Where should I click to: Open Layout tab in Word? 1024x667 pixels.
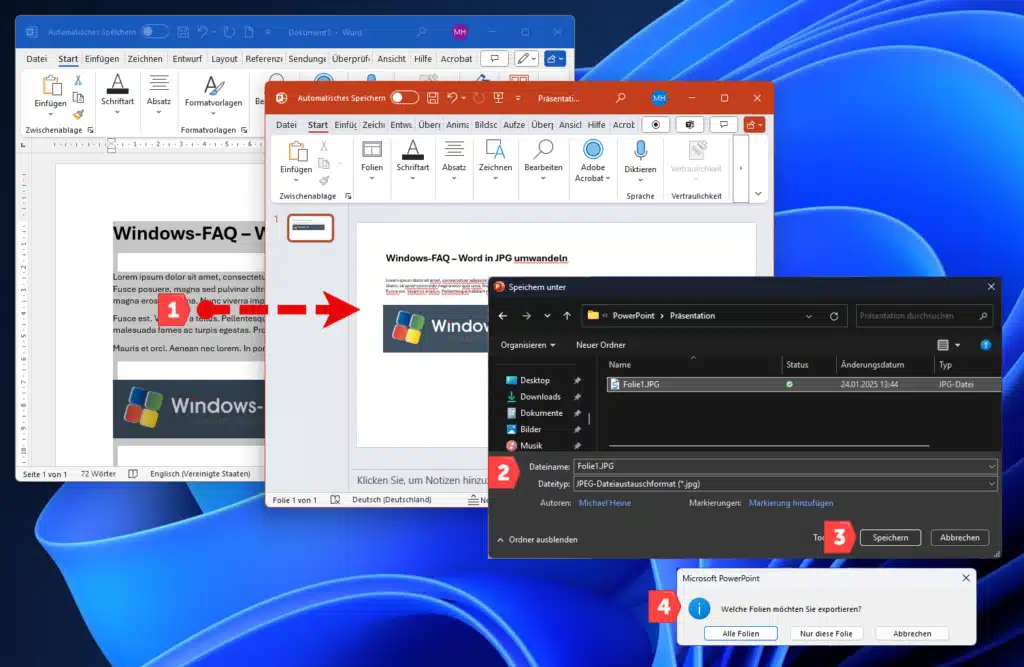tap(224, 59)
